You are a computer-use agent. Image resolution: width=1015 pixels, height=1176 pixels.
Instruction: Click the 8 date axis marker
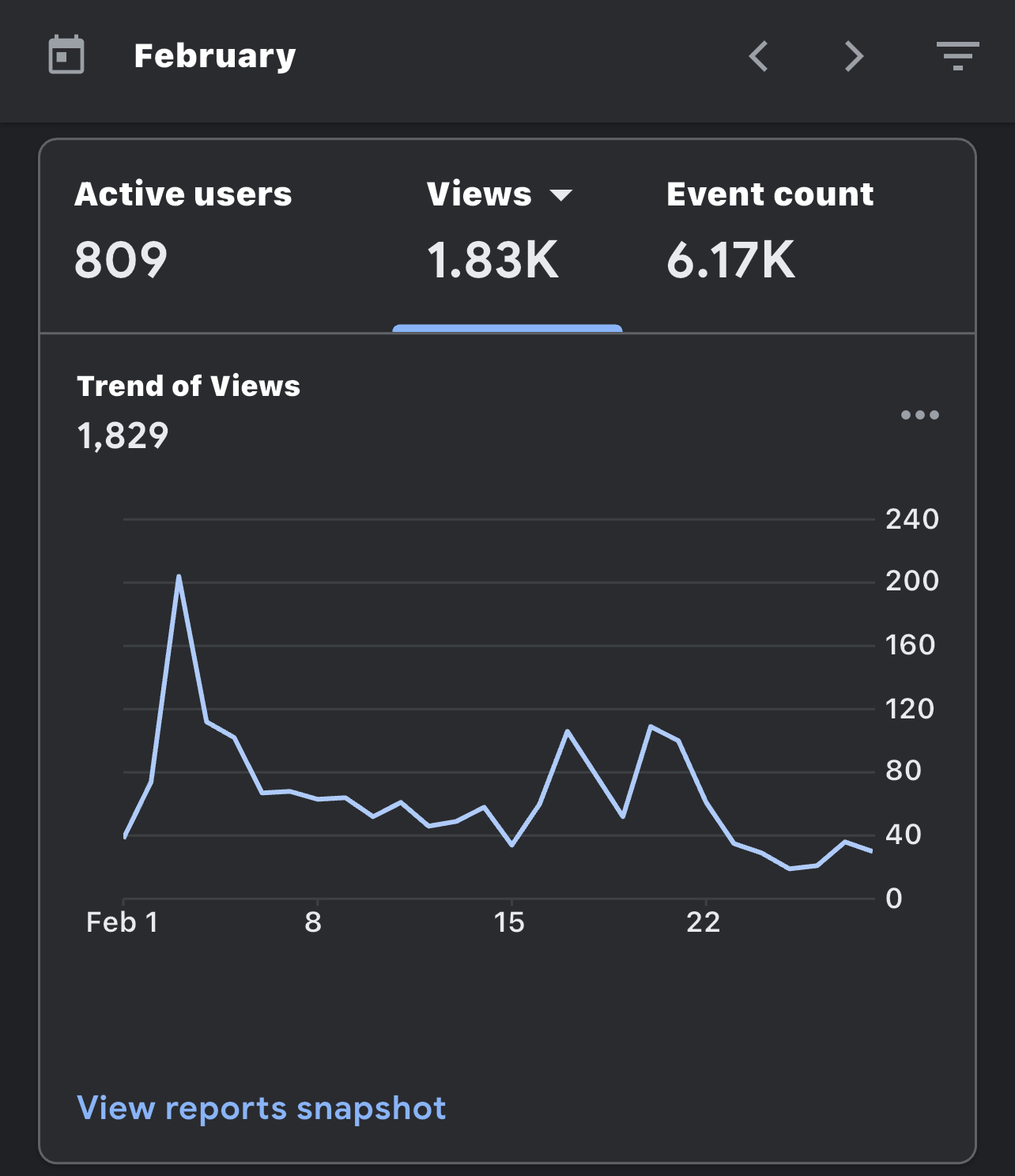point(314,922)
